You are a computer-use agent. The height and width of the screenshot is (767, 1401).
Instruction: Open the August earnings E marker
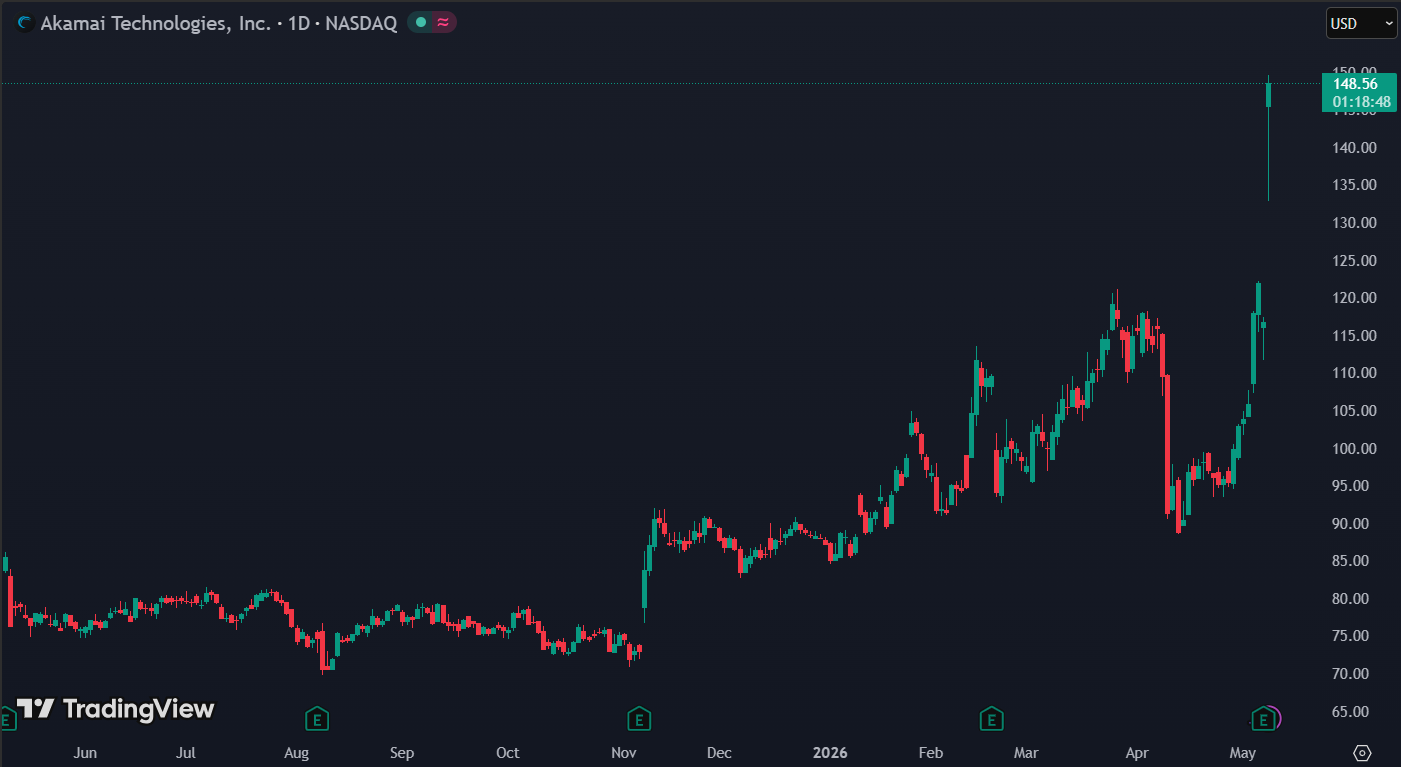[317, 718]
